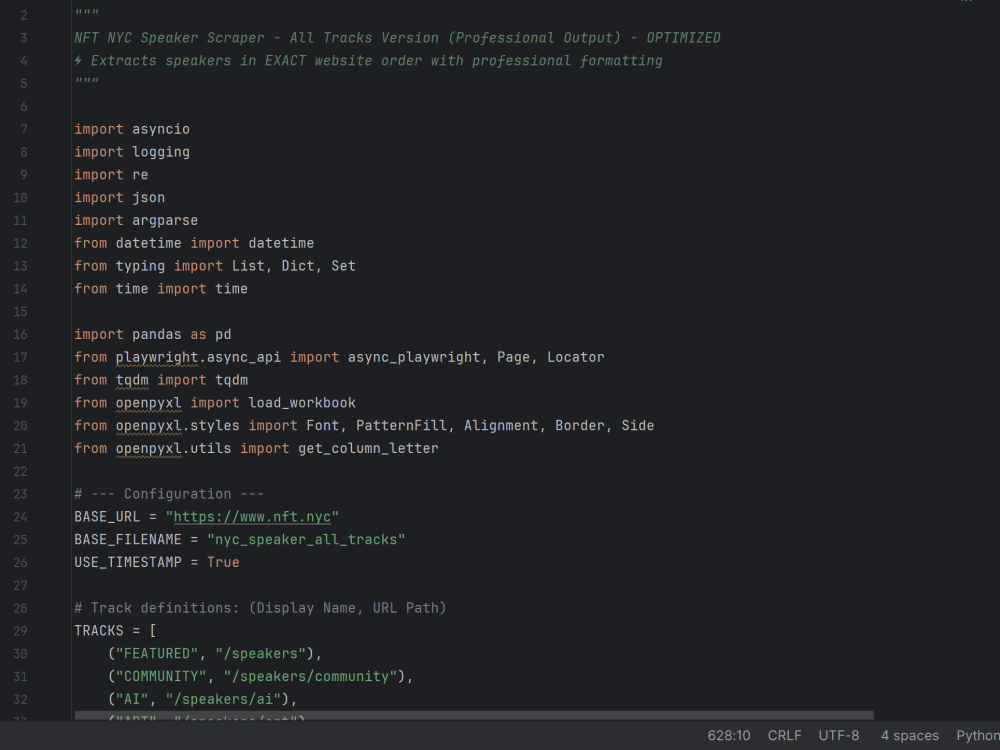Screen dimensions: 1000x750
Task: Open the 4 spaces indent settings
Action: [909, 735]
